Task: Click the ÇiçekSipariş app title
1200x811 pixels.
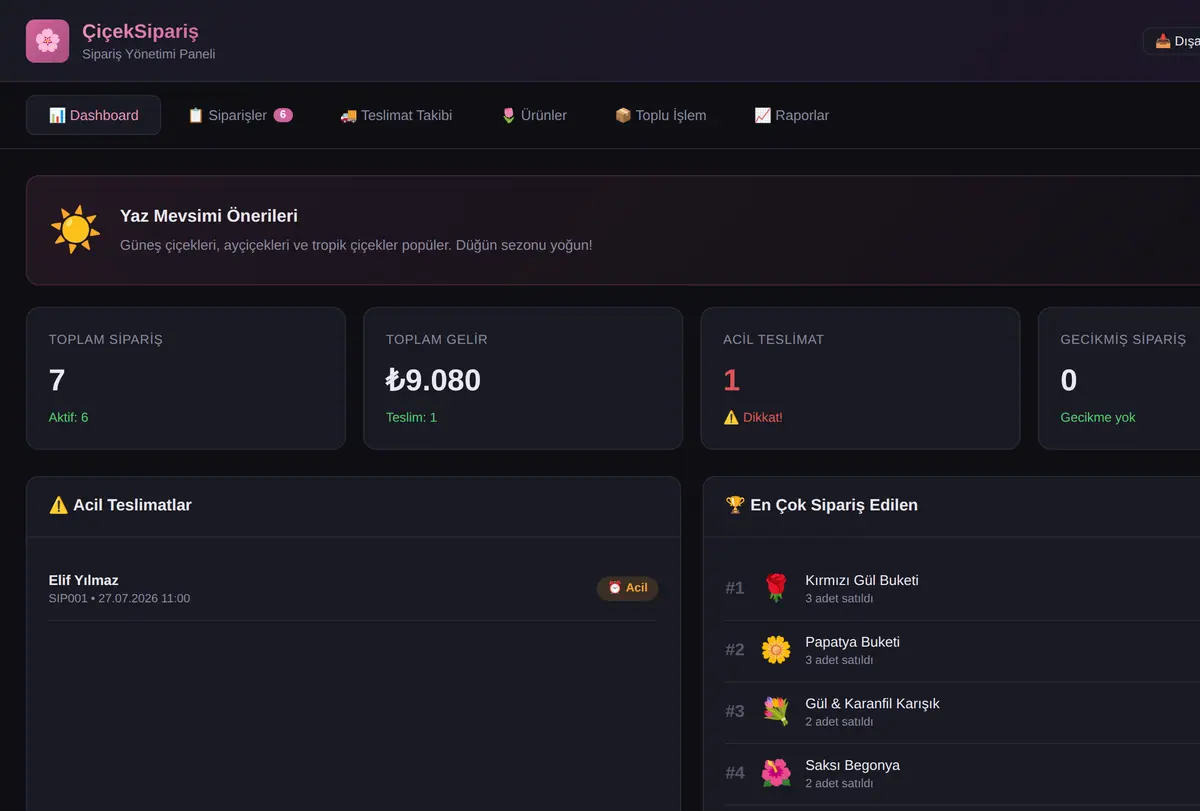Action: [140, 31]
